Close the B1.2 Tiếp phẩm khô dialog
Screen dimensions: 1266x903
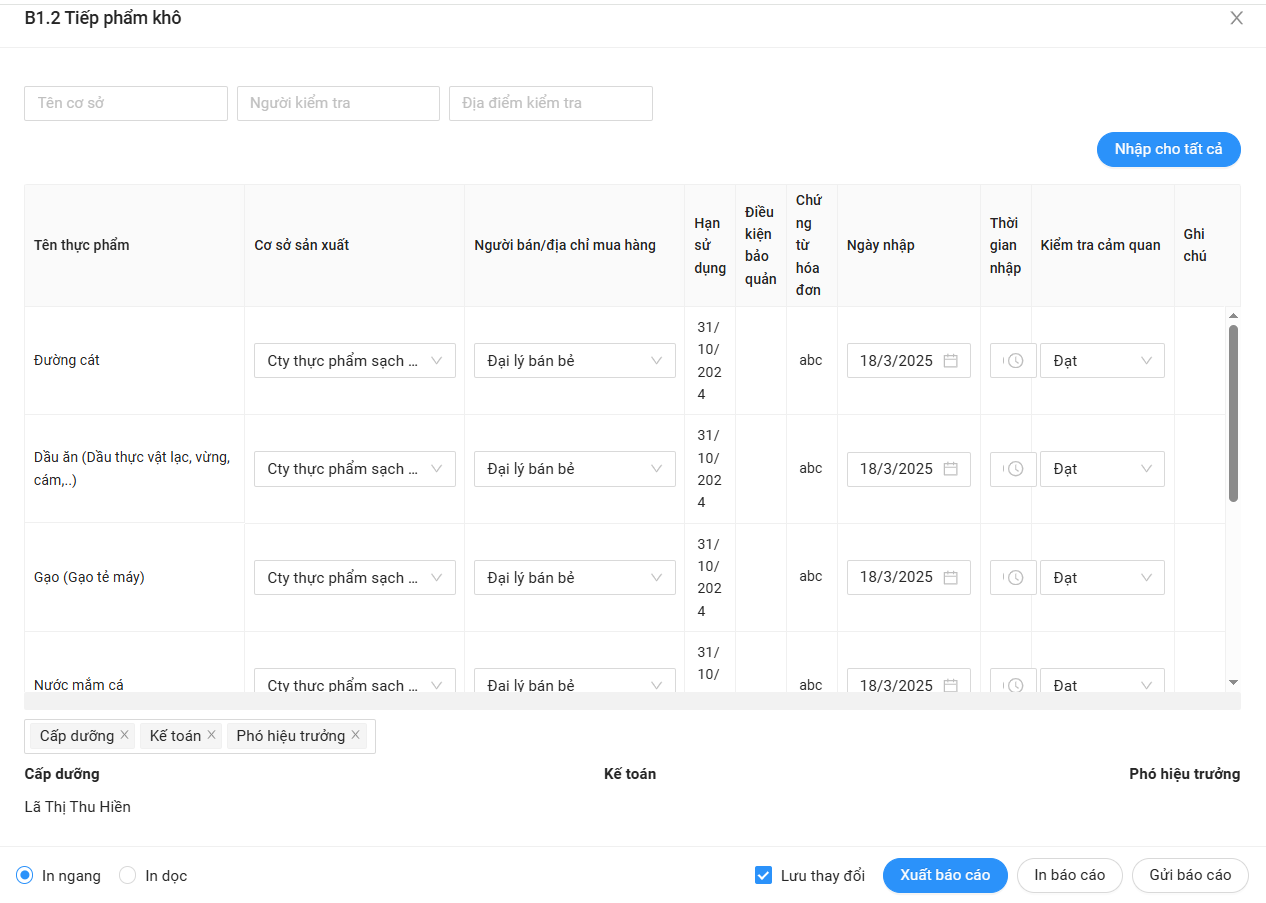point(1236,18)
